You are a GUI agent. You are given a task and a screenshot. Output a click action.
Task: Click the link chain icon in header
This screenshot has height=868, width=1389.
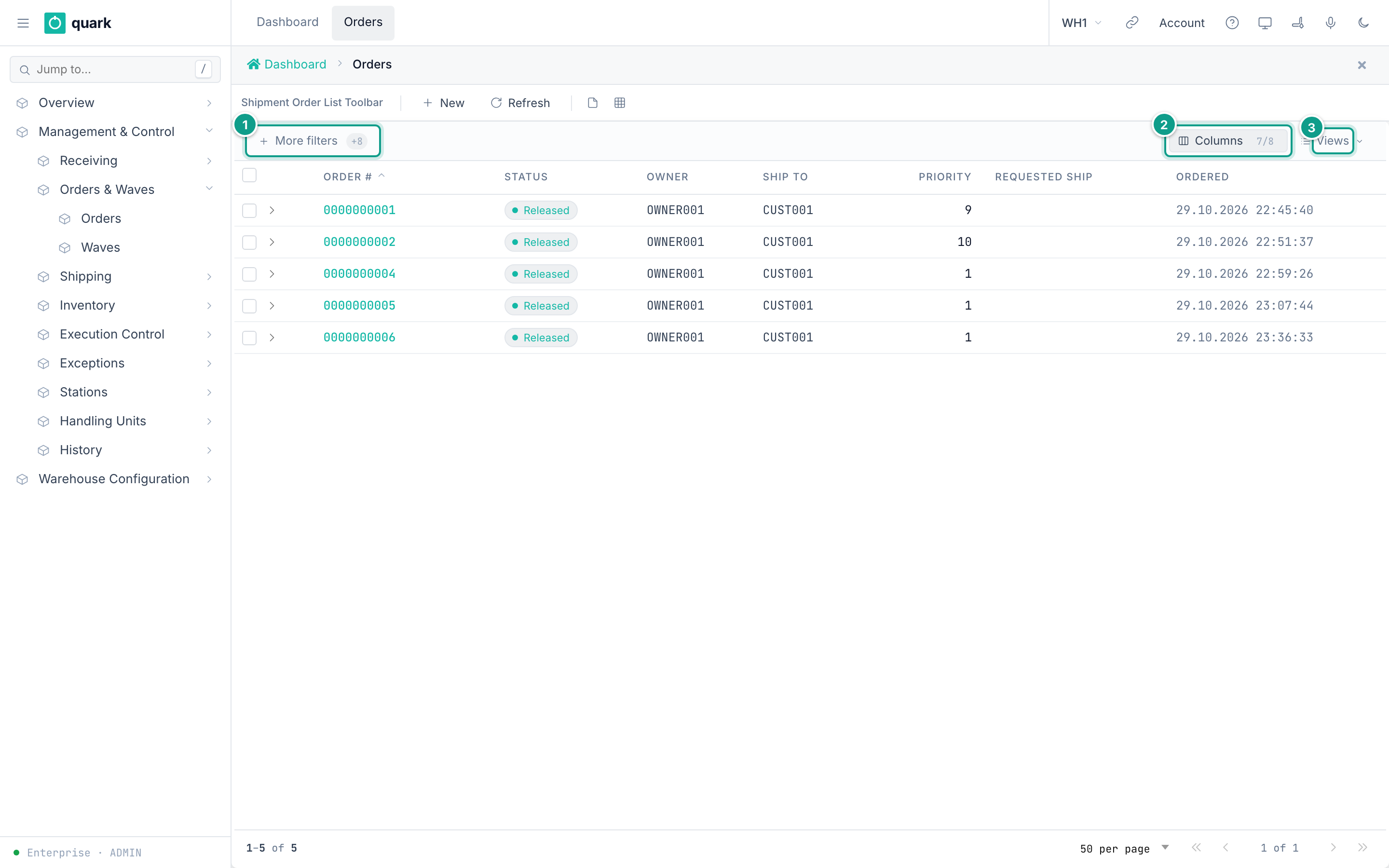pyautogui.click(x=1132, y=23)
